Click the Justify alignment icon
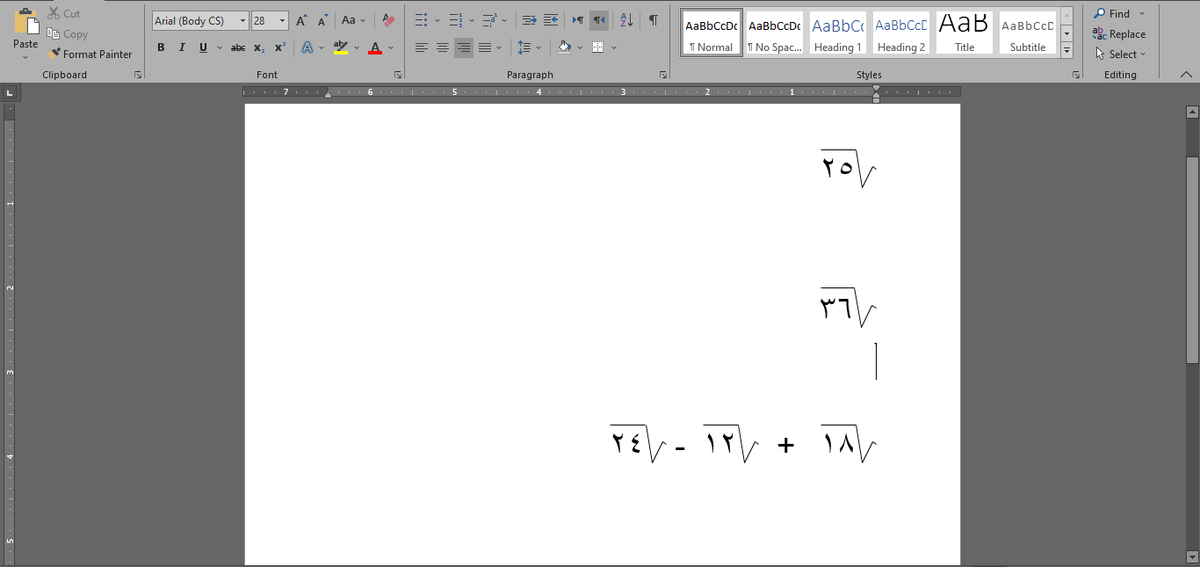This screenshot has height=567, width=1200. (485, 48)
